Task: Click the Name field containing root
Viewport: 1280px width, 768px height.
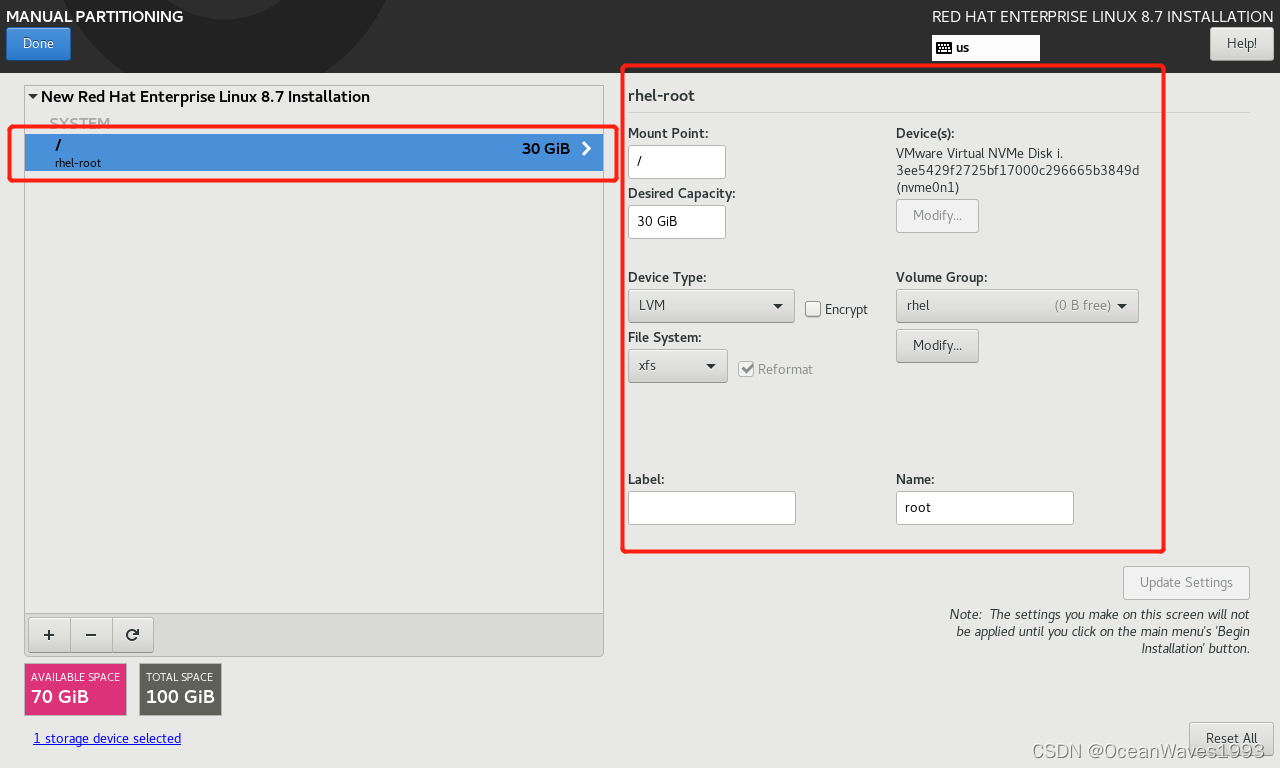Action: click(x=985, y=508)
